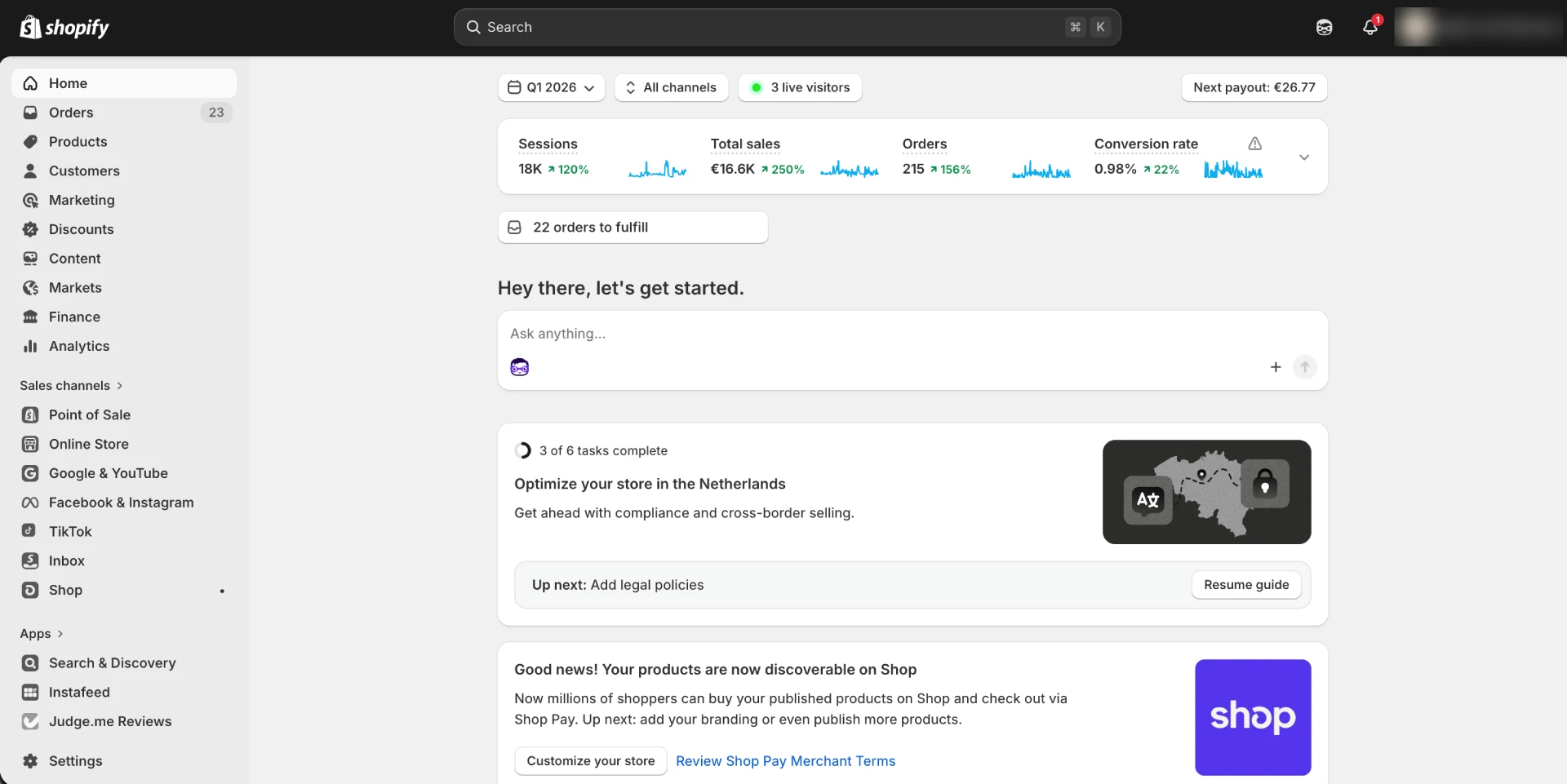The width and height of the screenshot is (1567, 784).
Task: Click the Next payout button
Action: click(1254, 87)
